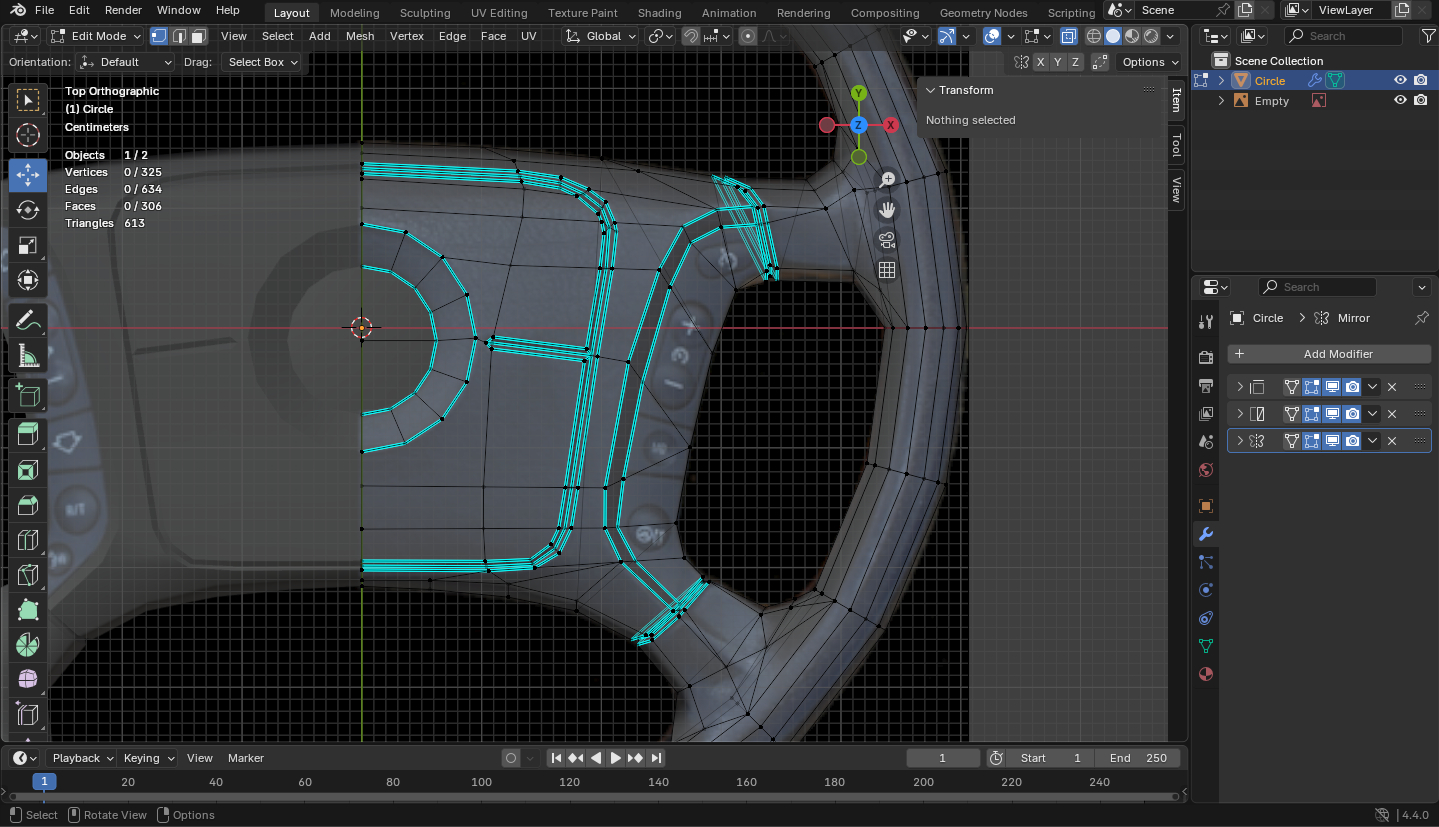Select the Annotate tool
This screenshot has height=827, width=1439.
[27, 321]
